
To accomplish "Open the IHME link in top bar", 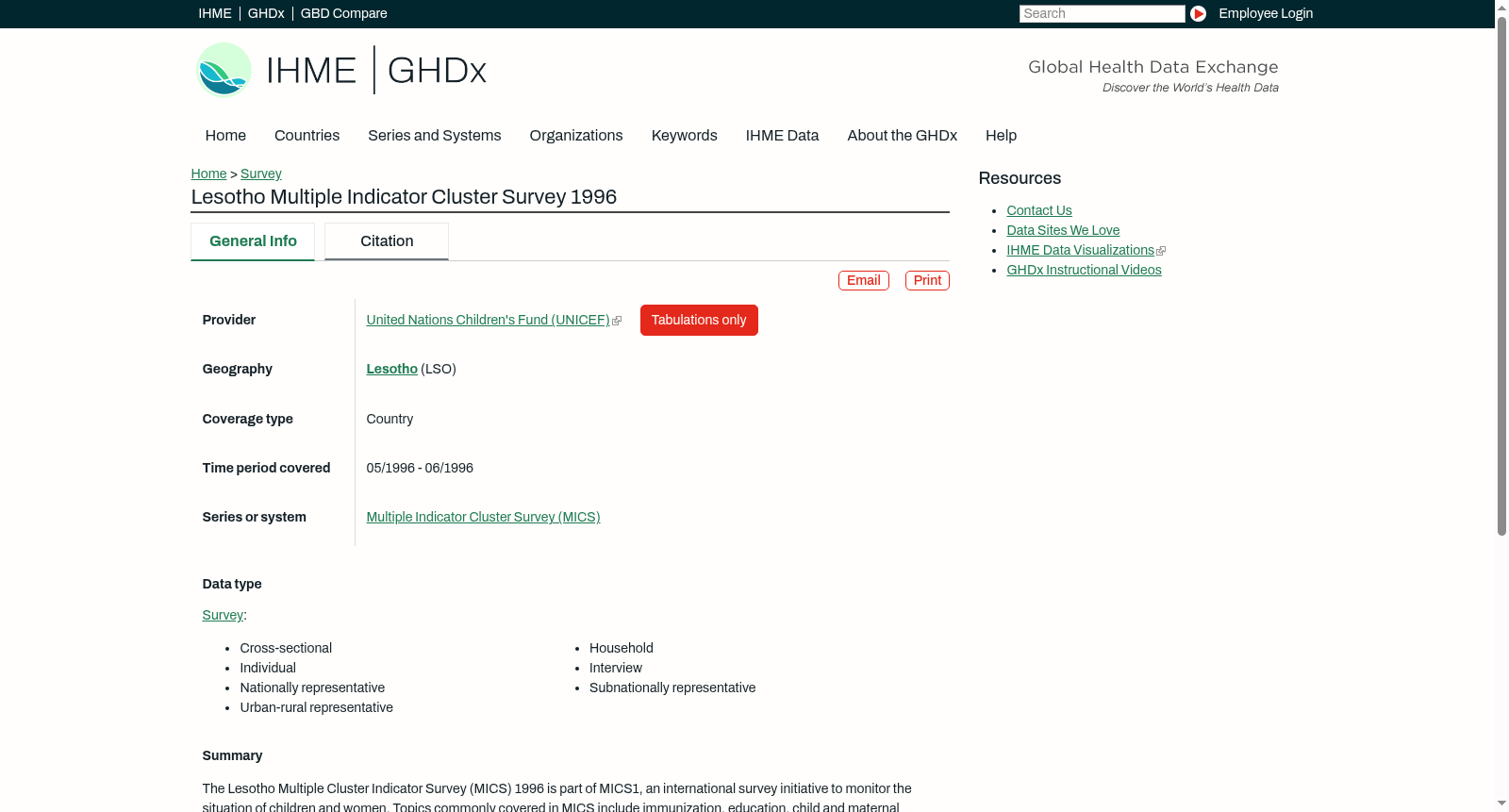I will [215, 13].
